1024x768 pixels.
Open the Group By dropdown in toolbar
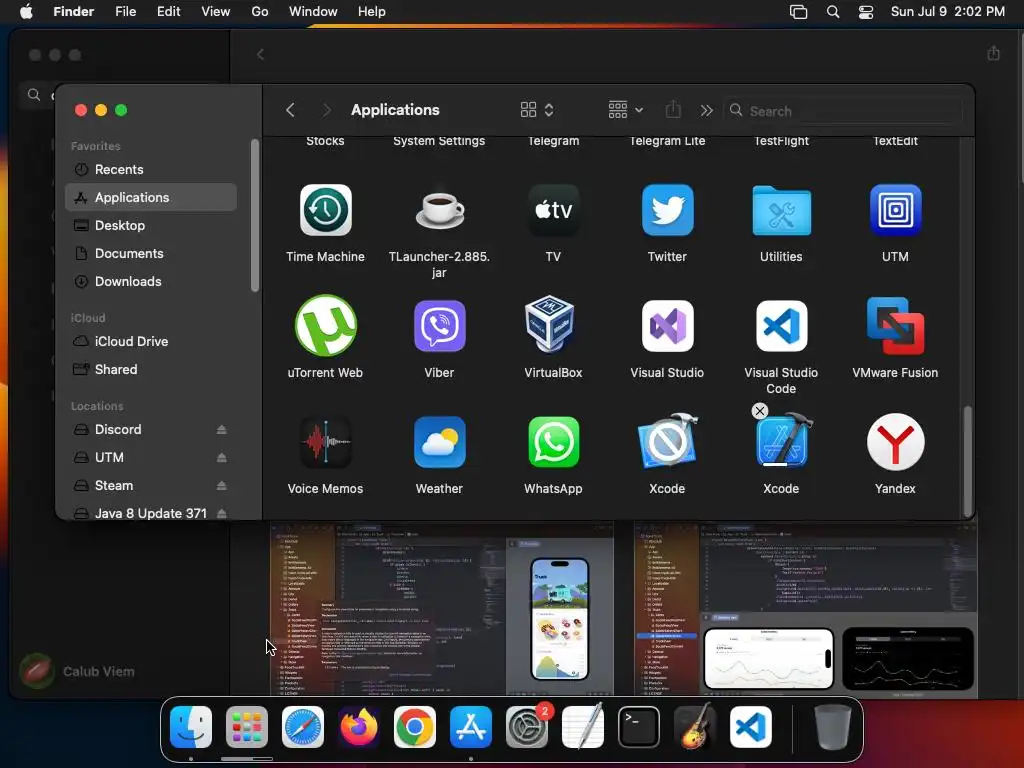(626, 110)
